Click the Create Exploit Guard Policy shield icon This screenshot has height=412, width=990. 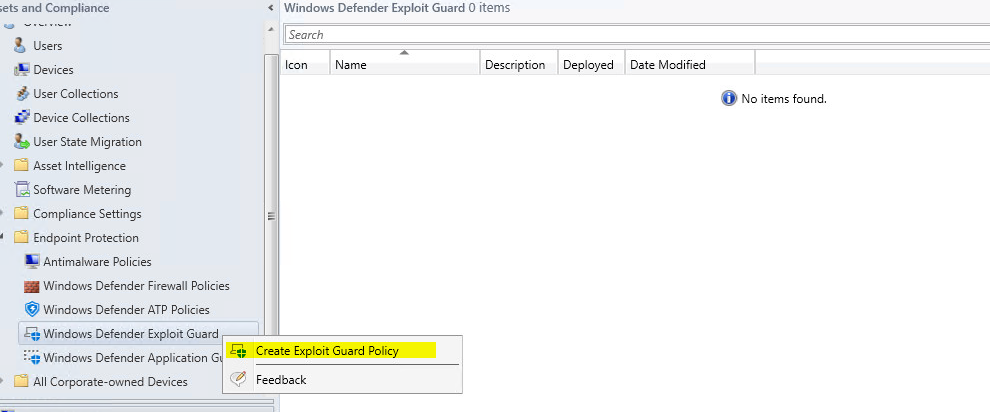[x=239, y=351]
